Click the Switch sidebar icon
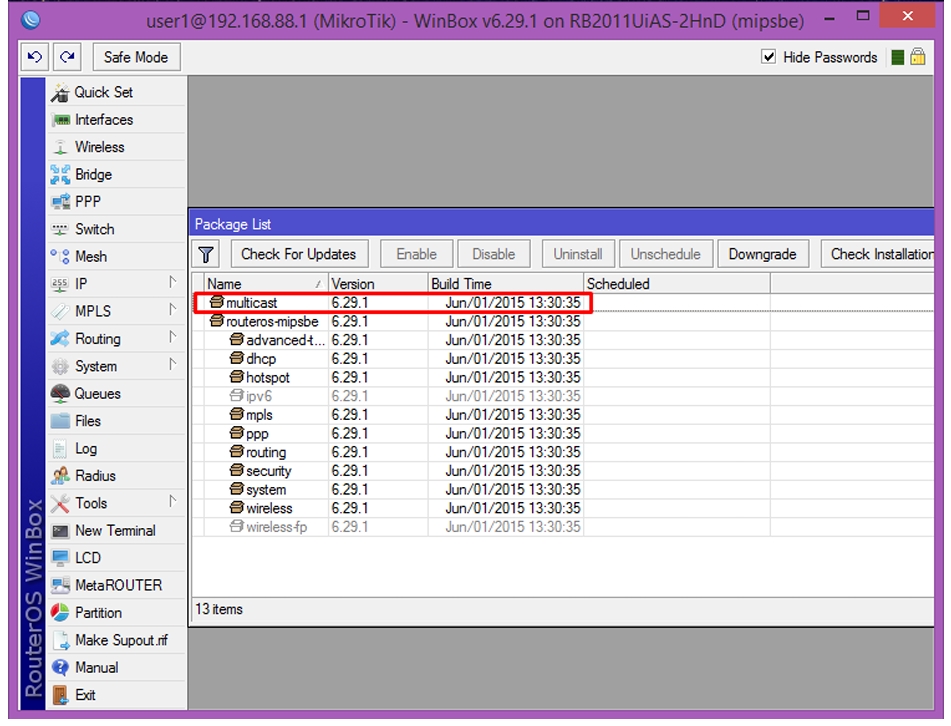Image resolution: width=951 pixels, height=726 pixels. click(x=60, y=229)
